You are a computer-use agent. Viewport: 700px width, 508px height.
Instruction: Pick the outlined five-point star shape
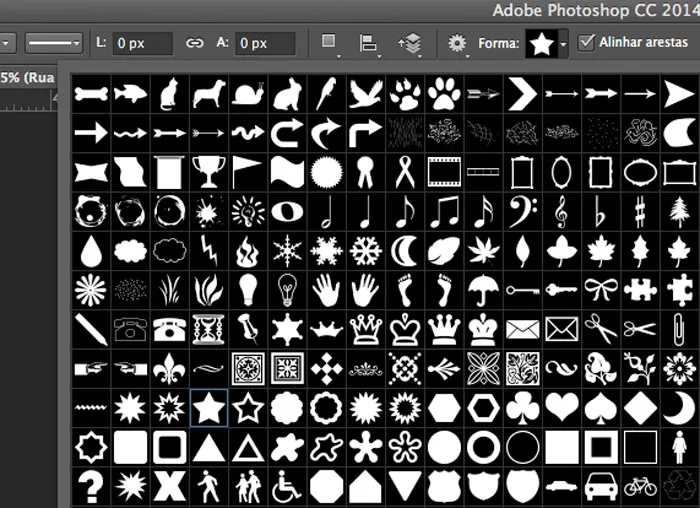(248, 408)
